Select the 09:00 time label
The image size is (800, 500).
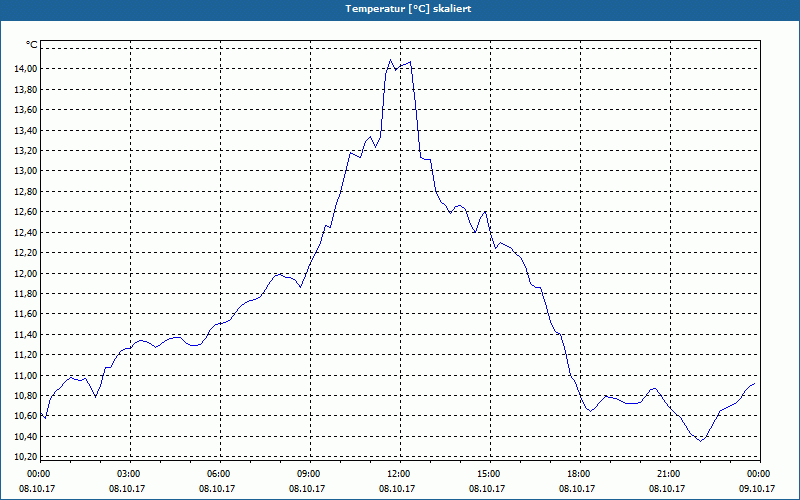click(310, 474)
